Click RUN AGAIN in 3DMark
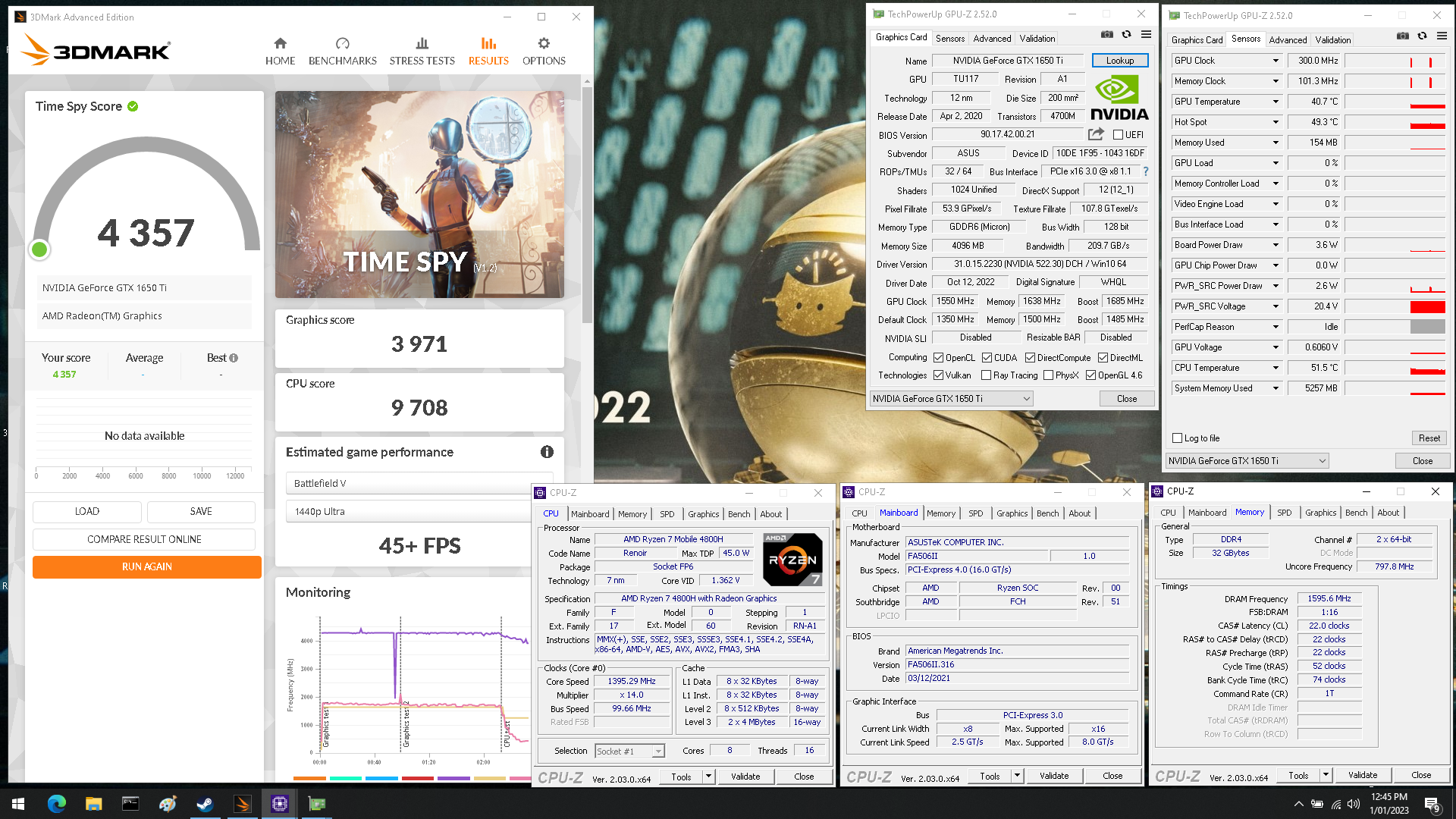The image size is (1456, 819). 147,566
